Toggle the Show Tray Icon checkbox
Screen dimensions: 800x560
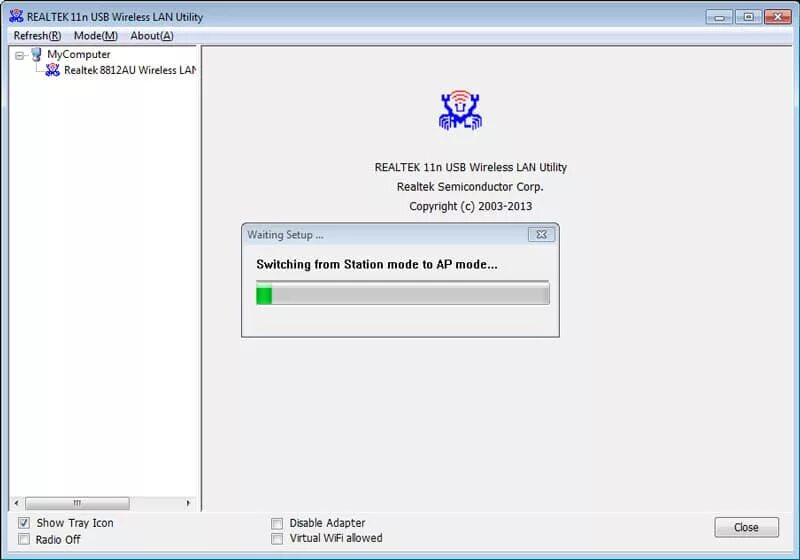click(23, 523)
